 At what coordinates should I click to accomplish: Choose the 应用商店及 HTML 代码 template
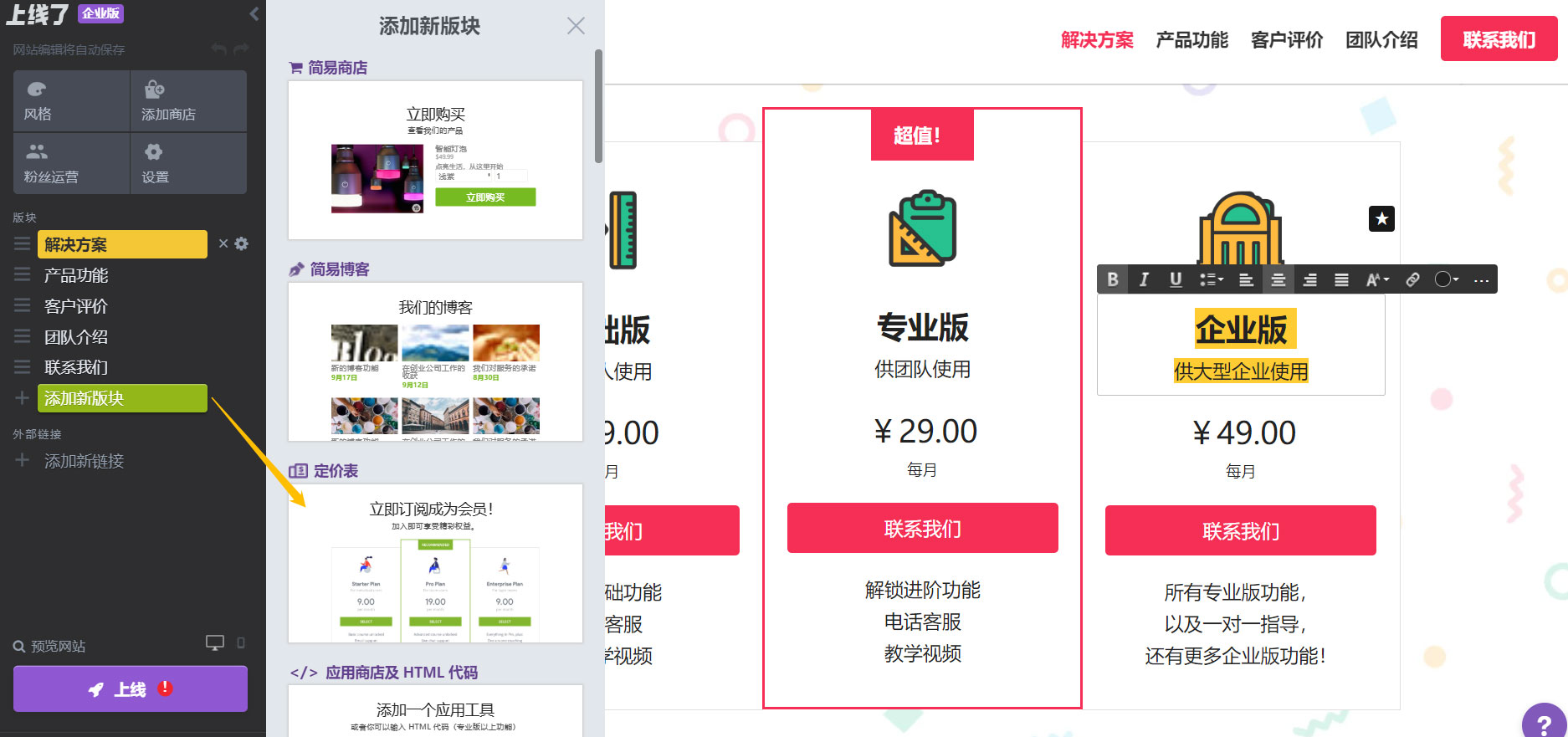point(435,711)
